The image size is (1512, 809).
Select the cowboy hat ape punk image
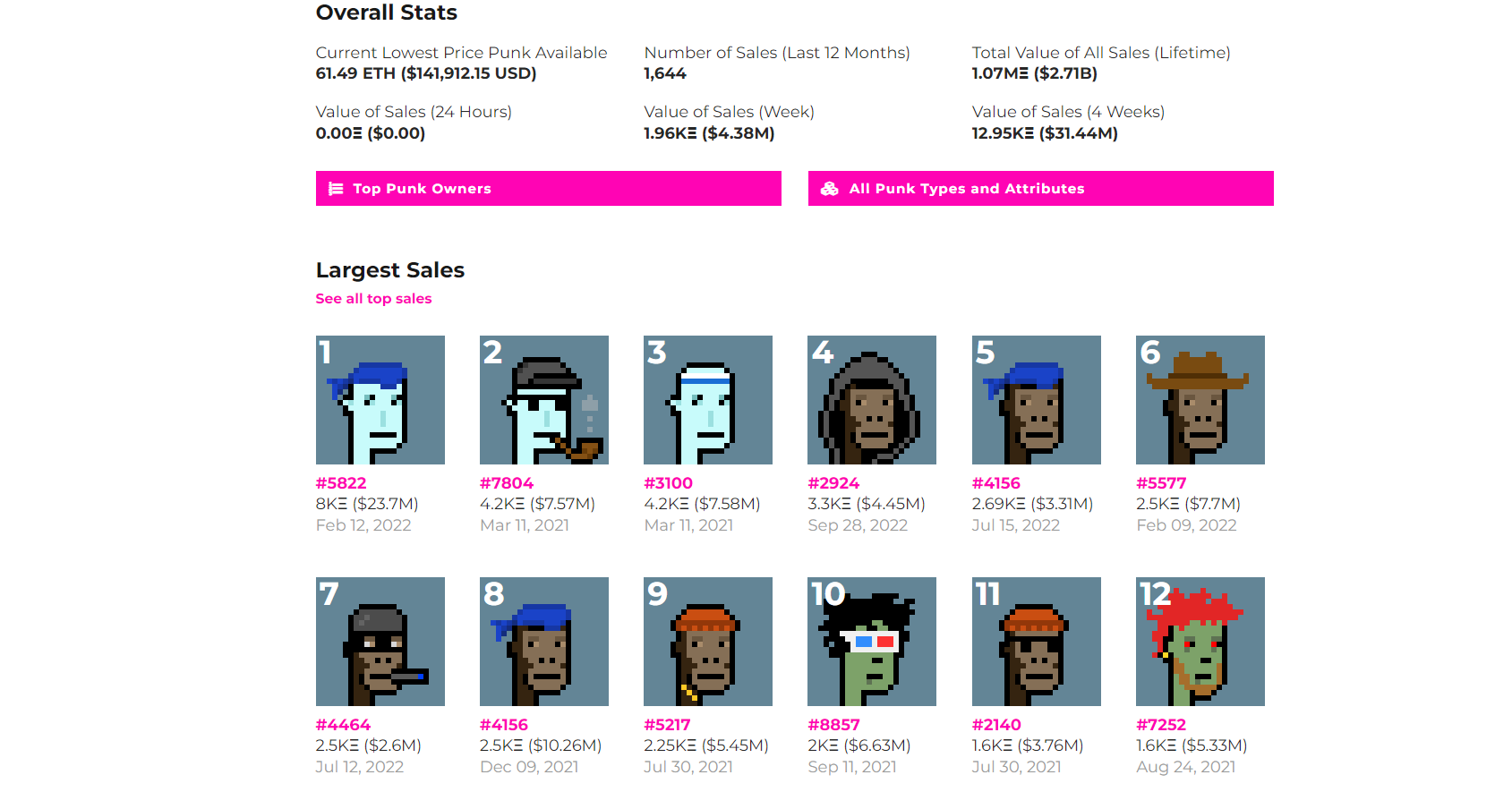pyautogui.click(x=1200, y=400)
